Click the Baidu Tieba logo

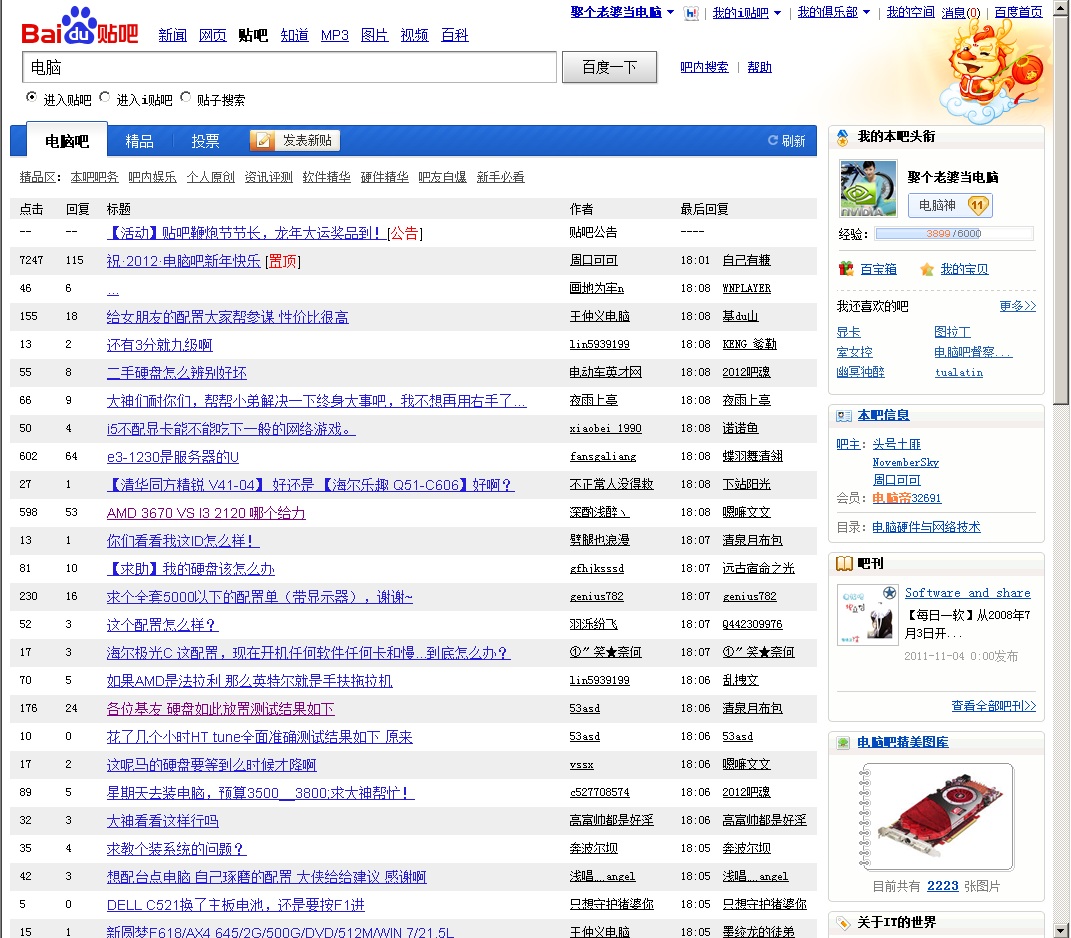tap(80, 26)
